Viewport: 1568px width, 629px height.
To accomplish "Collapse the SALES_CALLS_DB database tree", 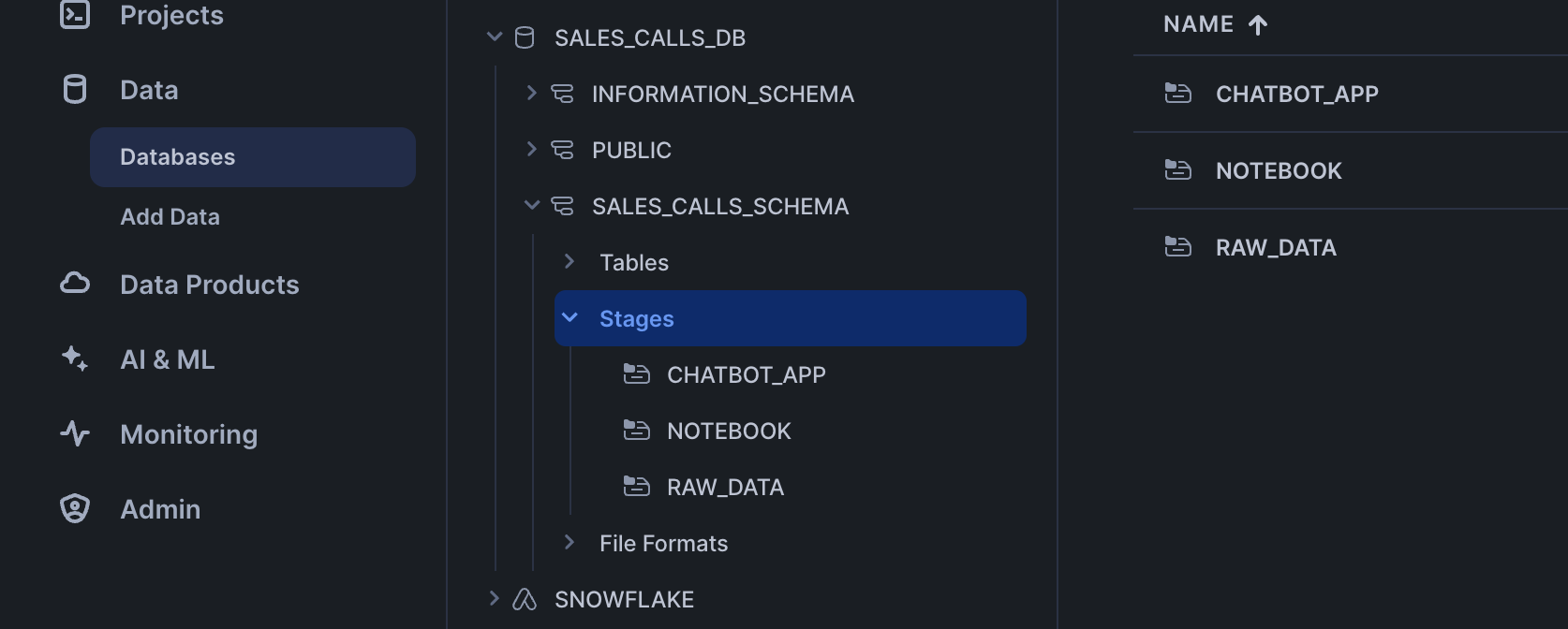I will pyautogui.click(x=495, y=37).
